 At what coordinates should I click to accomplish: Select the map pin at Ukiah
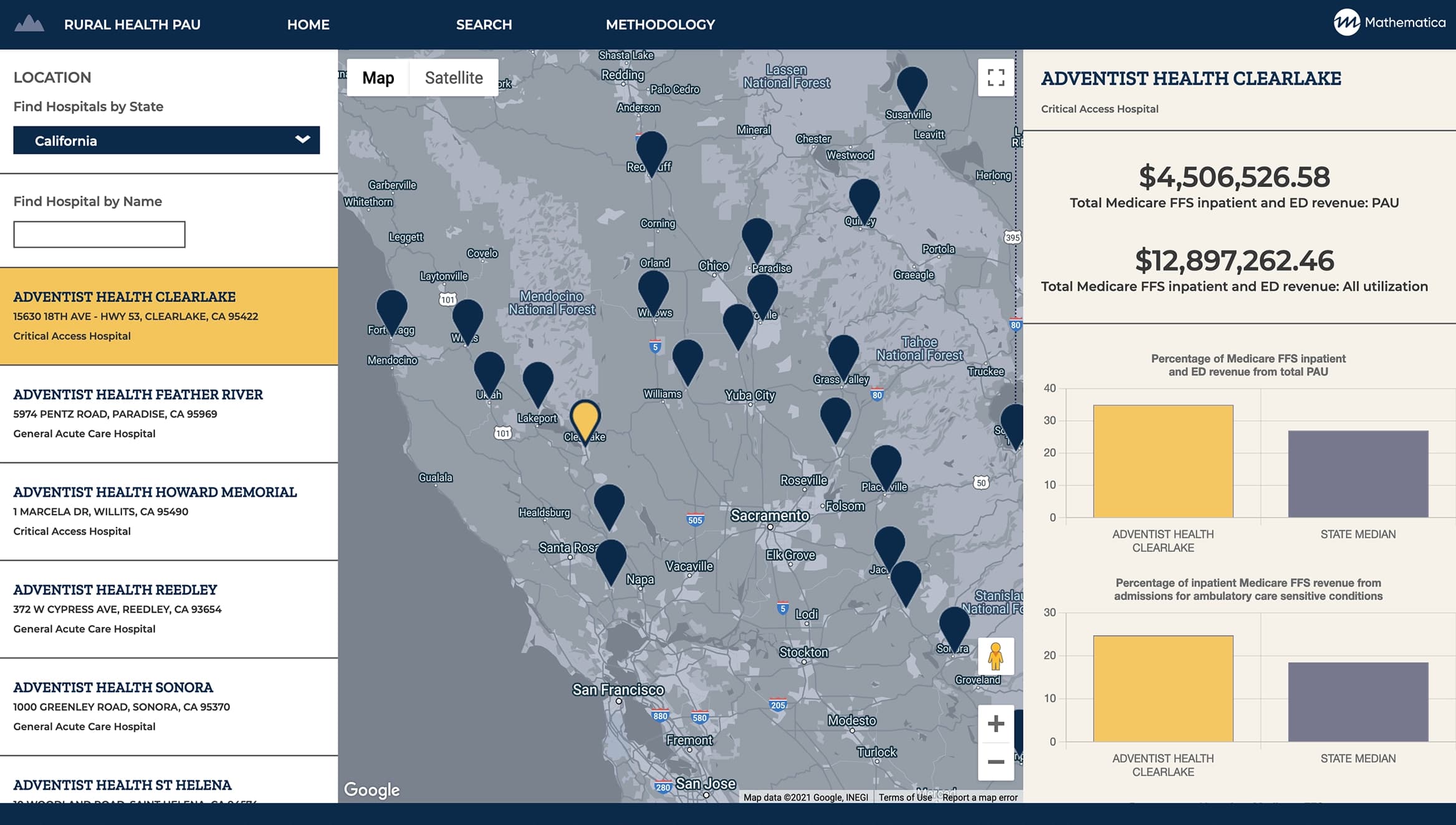click(x=489, y=373)
